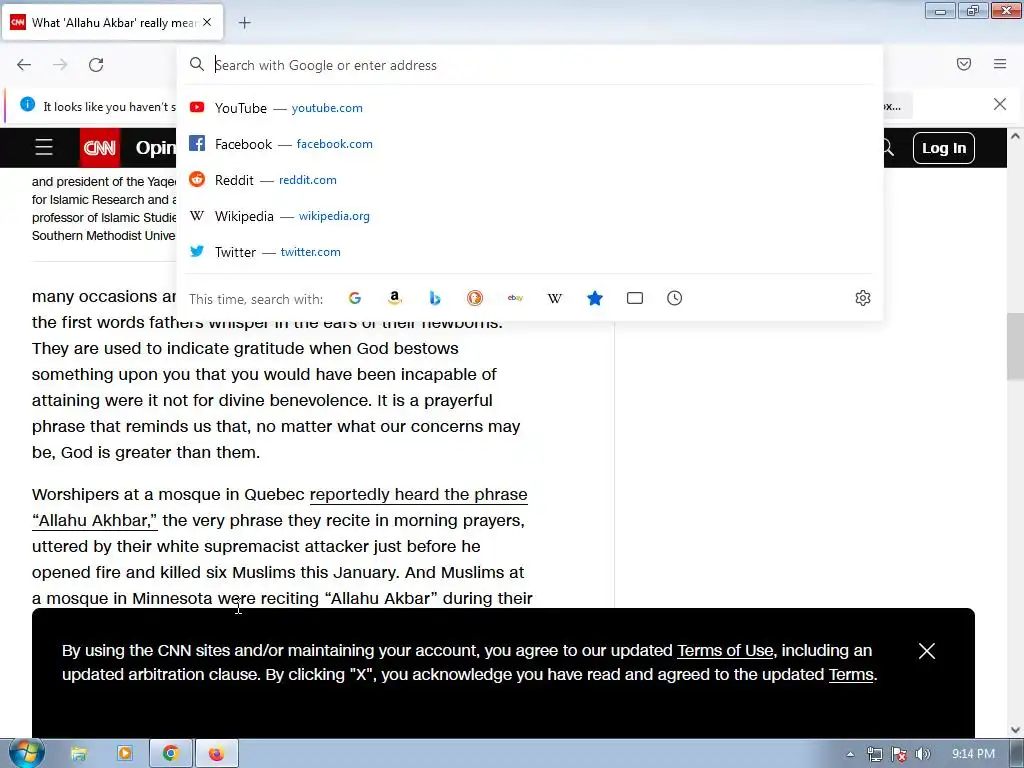Open the Firefox application menu
Screen dimensions: 1024x768
point(1000,64)
